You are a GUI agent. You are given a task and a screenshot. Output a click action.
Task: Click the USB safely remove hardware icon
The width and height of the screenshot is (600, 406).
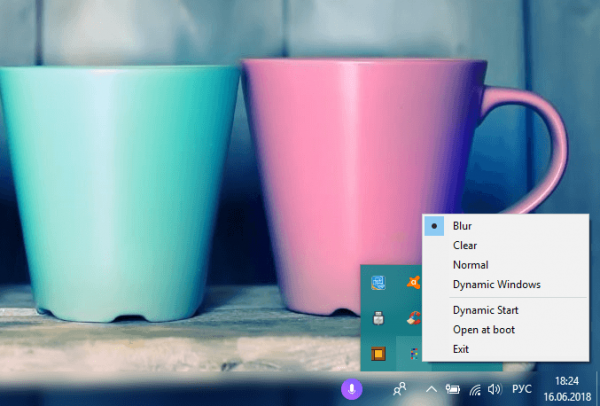[378, 318]
